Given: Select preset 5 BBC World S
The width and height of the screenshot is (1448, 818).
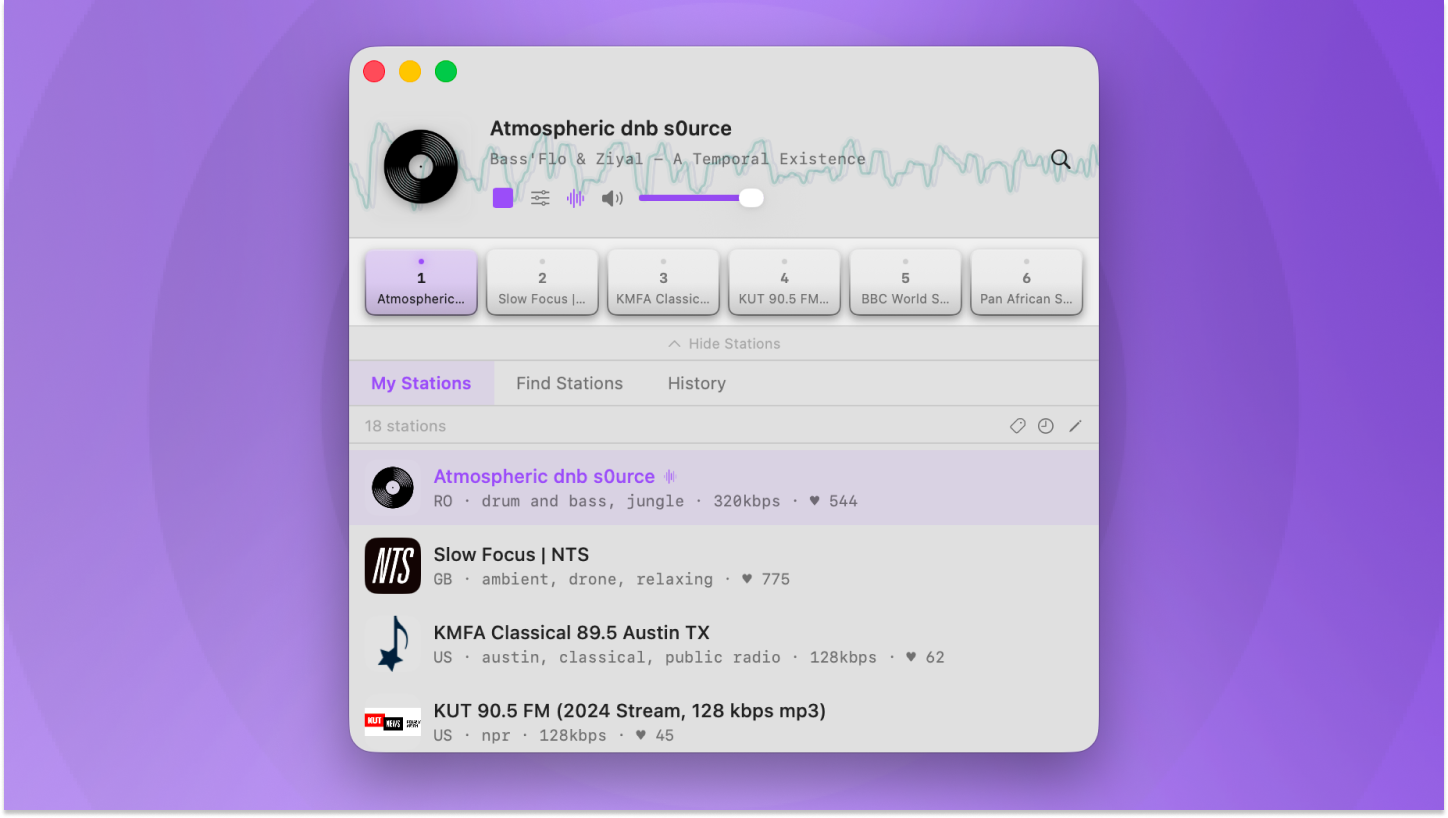Looking at the screenshot, I should [x=905, y=283].
